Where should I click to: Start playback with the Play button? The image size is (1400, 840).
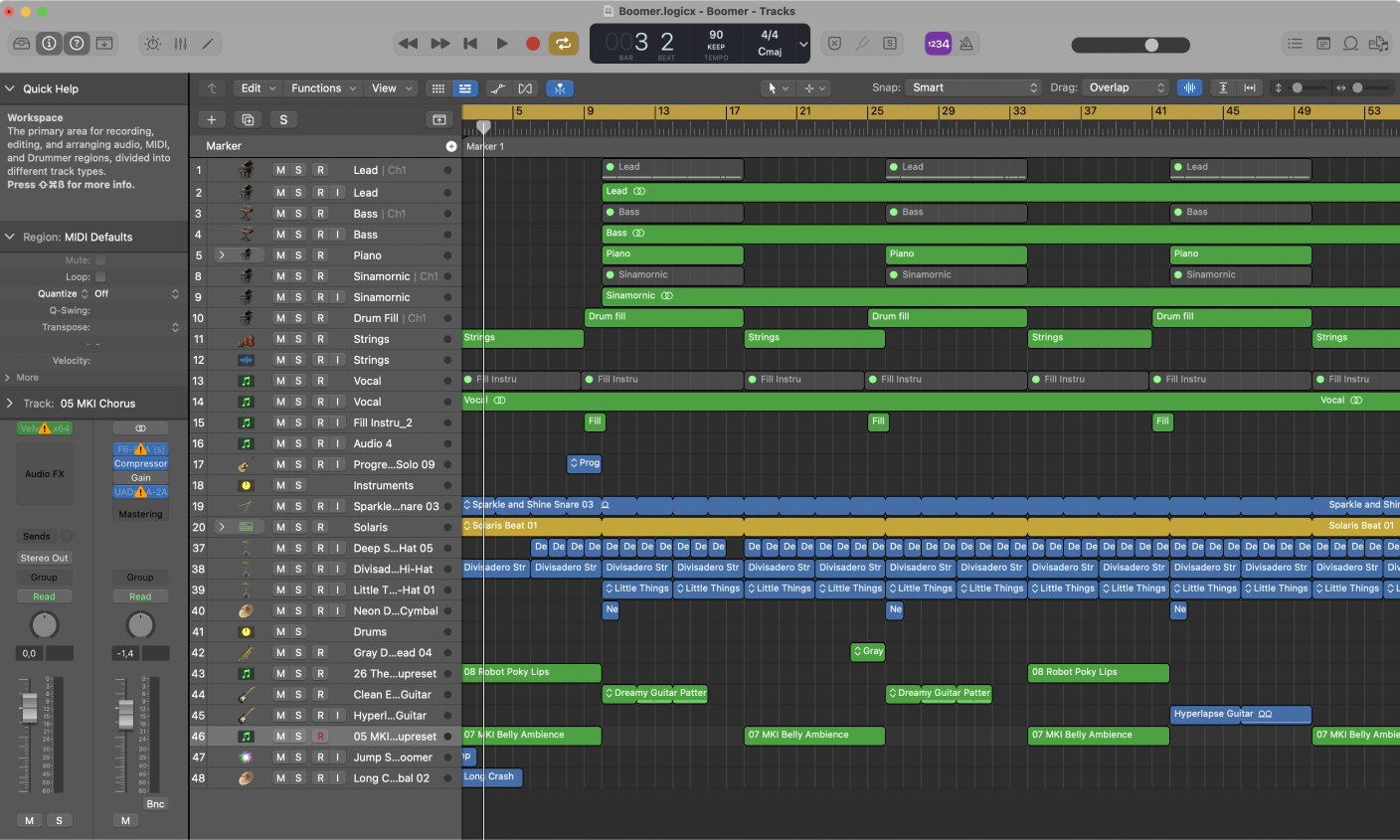pos(502,44)
